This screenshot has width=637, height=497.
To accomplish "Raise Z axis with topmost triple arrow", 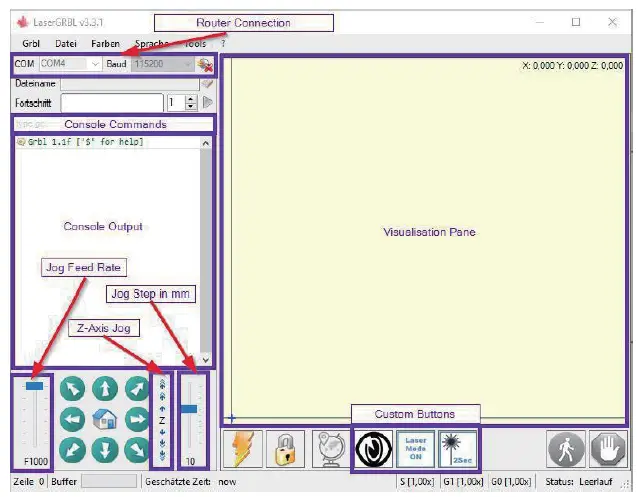I will click(162, 383).
